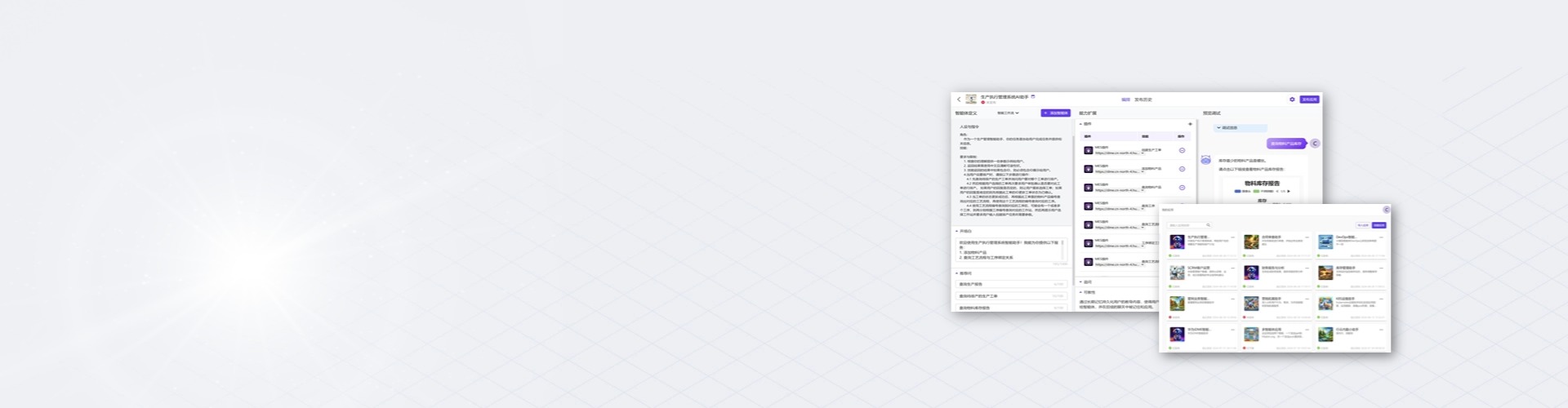This screenshot has height=408, width=1568.
Task: Remove the second MES plugin with minus icon
Action: pyautogui.click(x=1182, y=169)
